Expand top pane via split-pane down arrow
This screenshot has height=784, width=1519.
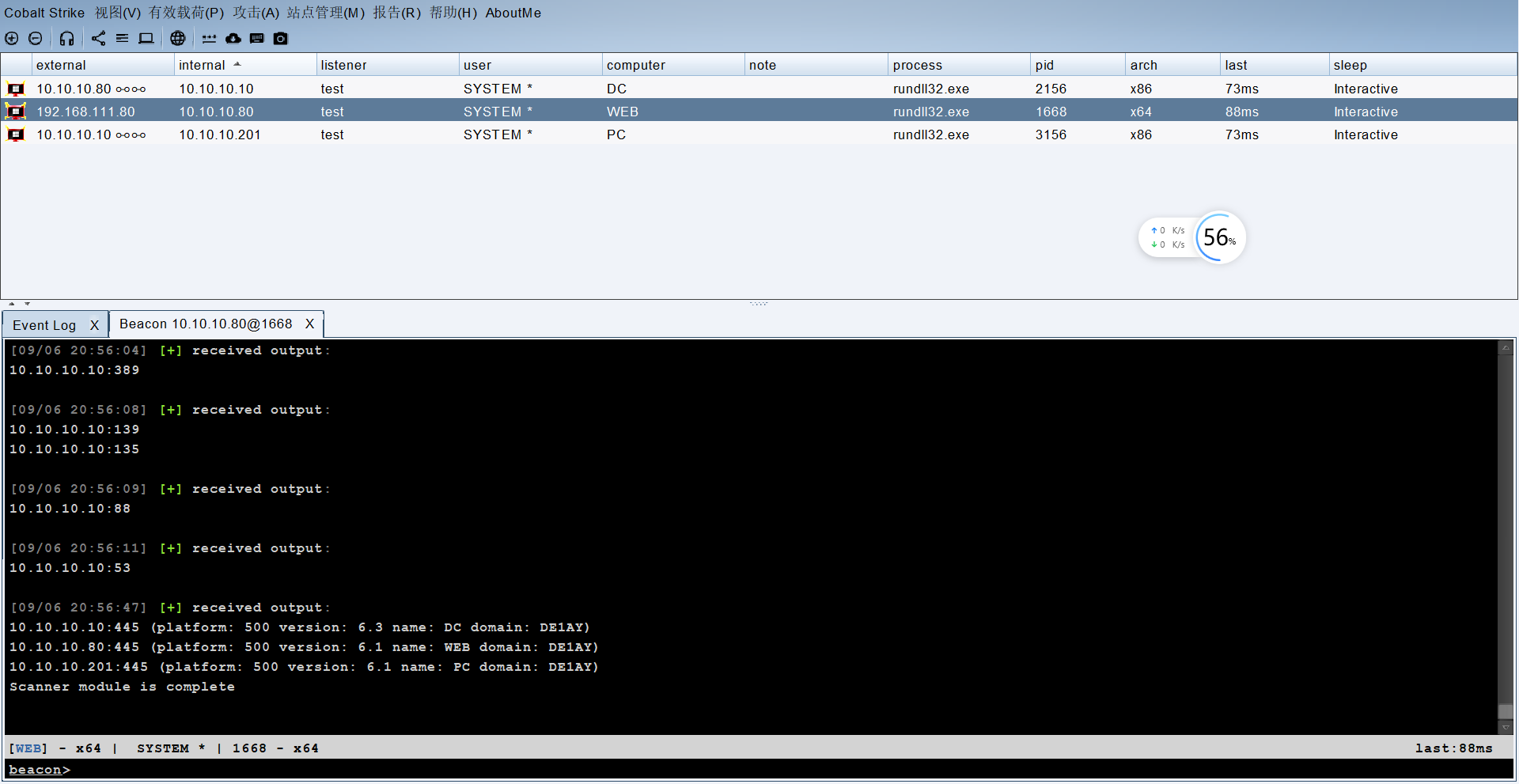pos(27,304)
